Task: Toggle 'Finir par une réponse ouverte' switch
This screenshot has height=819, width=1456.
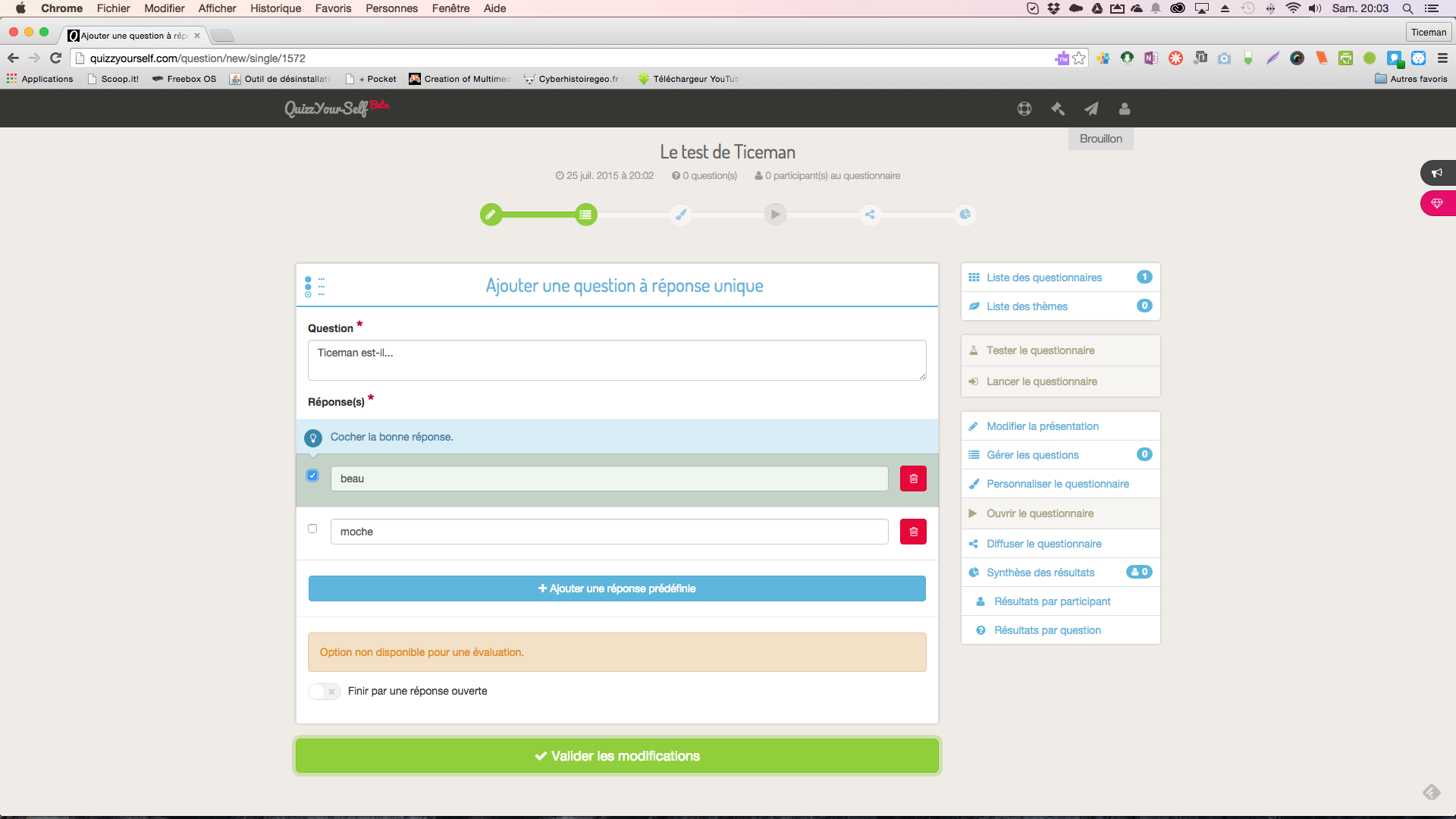Action: (x=325, y=691)
